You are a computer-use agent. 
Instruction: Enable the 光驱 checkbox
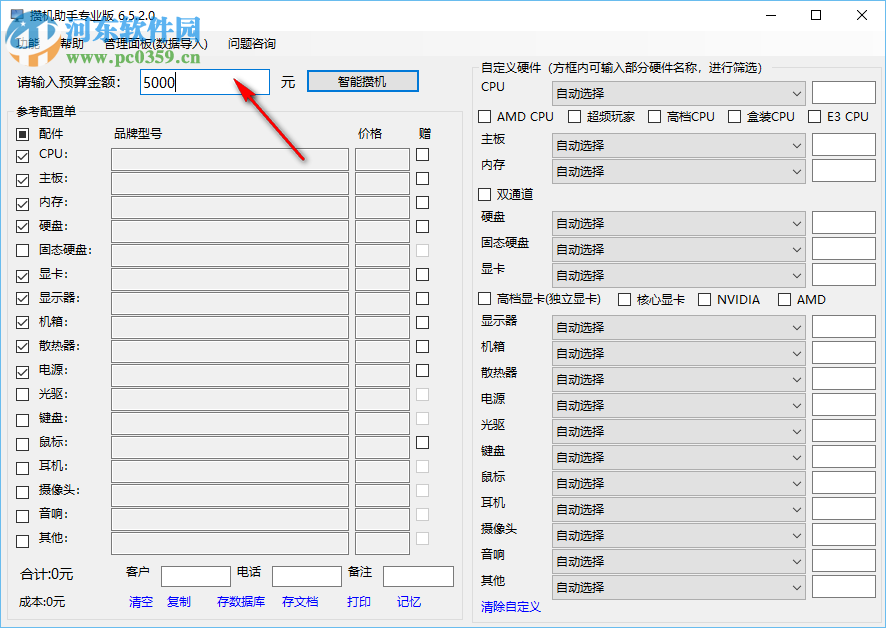[x=22, y=394]
